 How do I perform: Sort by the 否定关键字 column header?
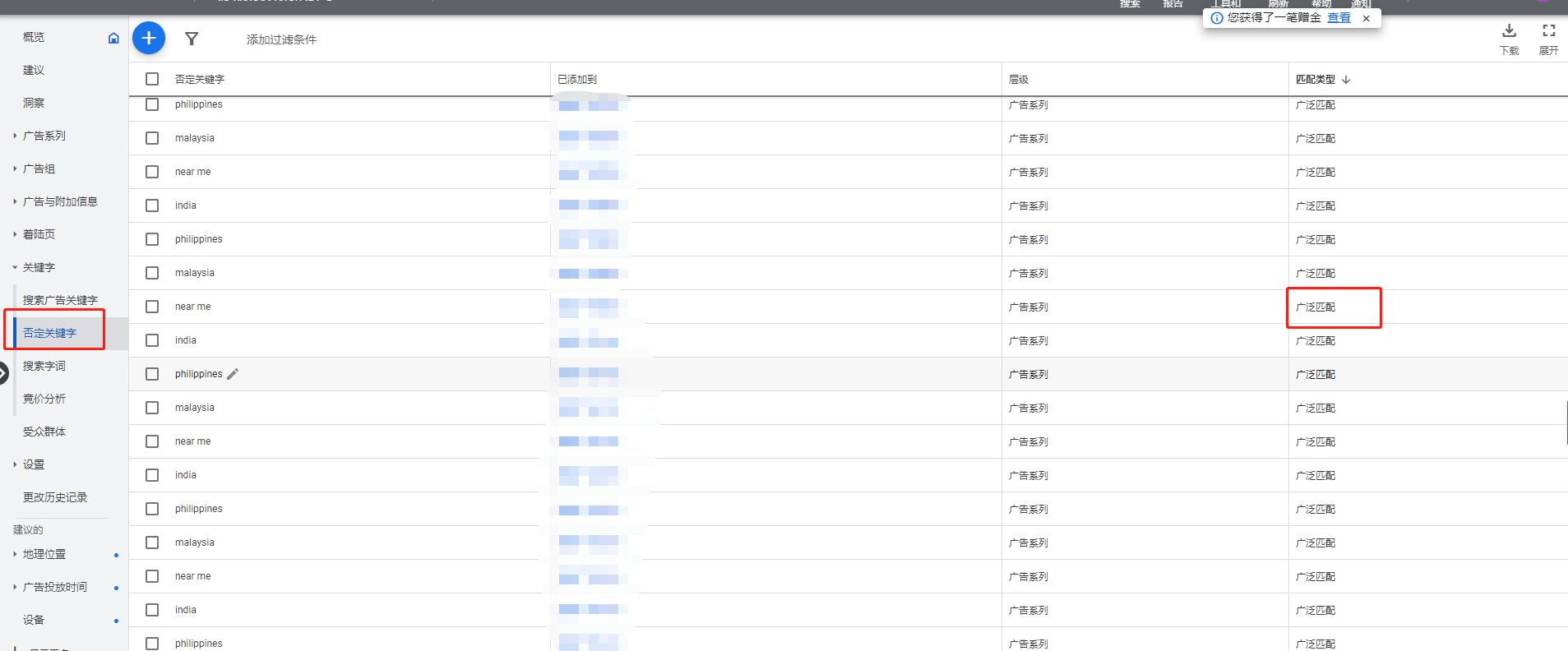point(200,80)
